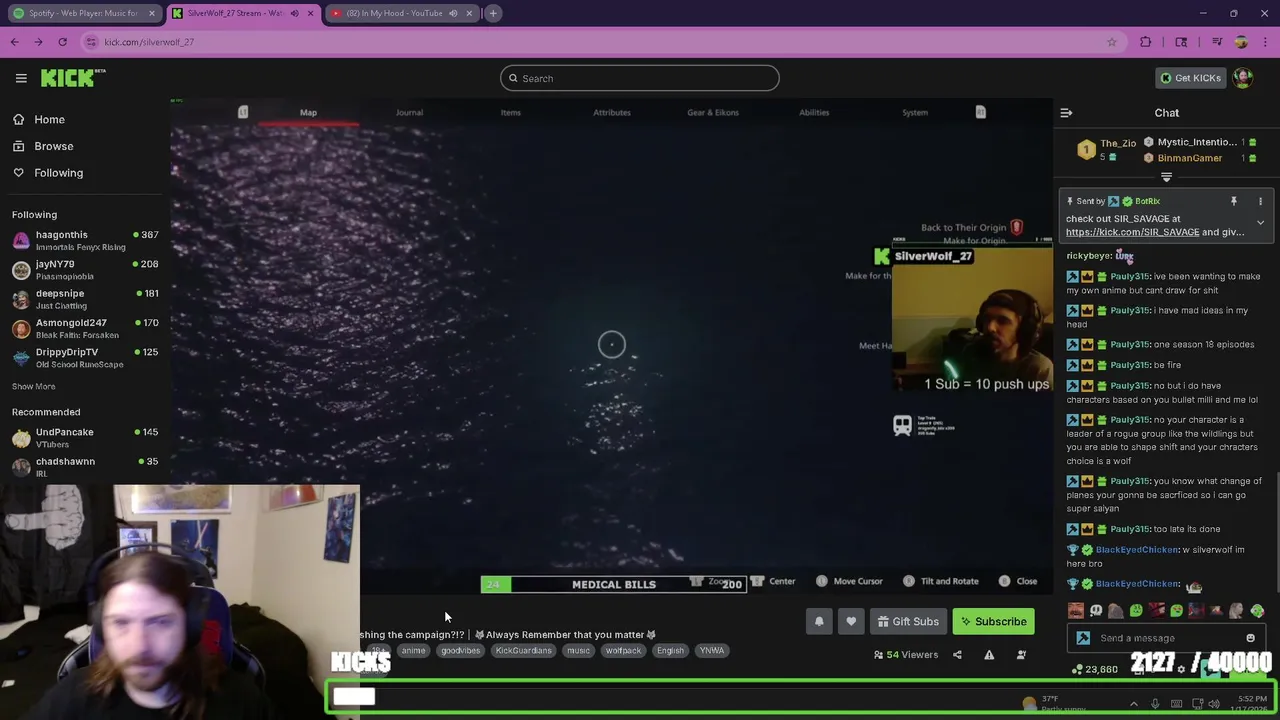The height and width of the screenshot is (720, 1280).
Task: Click the channel points 23,660 balance
Action: tap(1096, 669)
